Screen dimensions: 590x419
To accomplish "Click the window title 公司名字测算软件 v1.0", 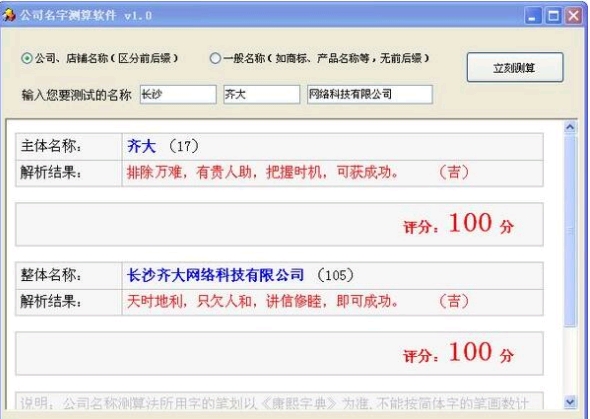I will pyautogui.click(x=86, y=15).
